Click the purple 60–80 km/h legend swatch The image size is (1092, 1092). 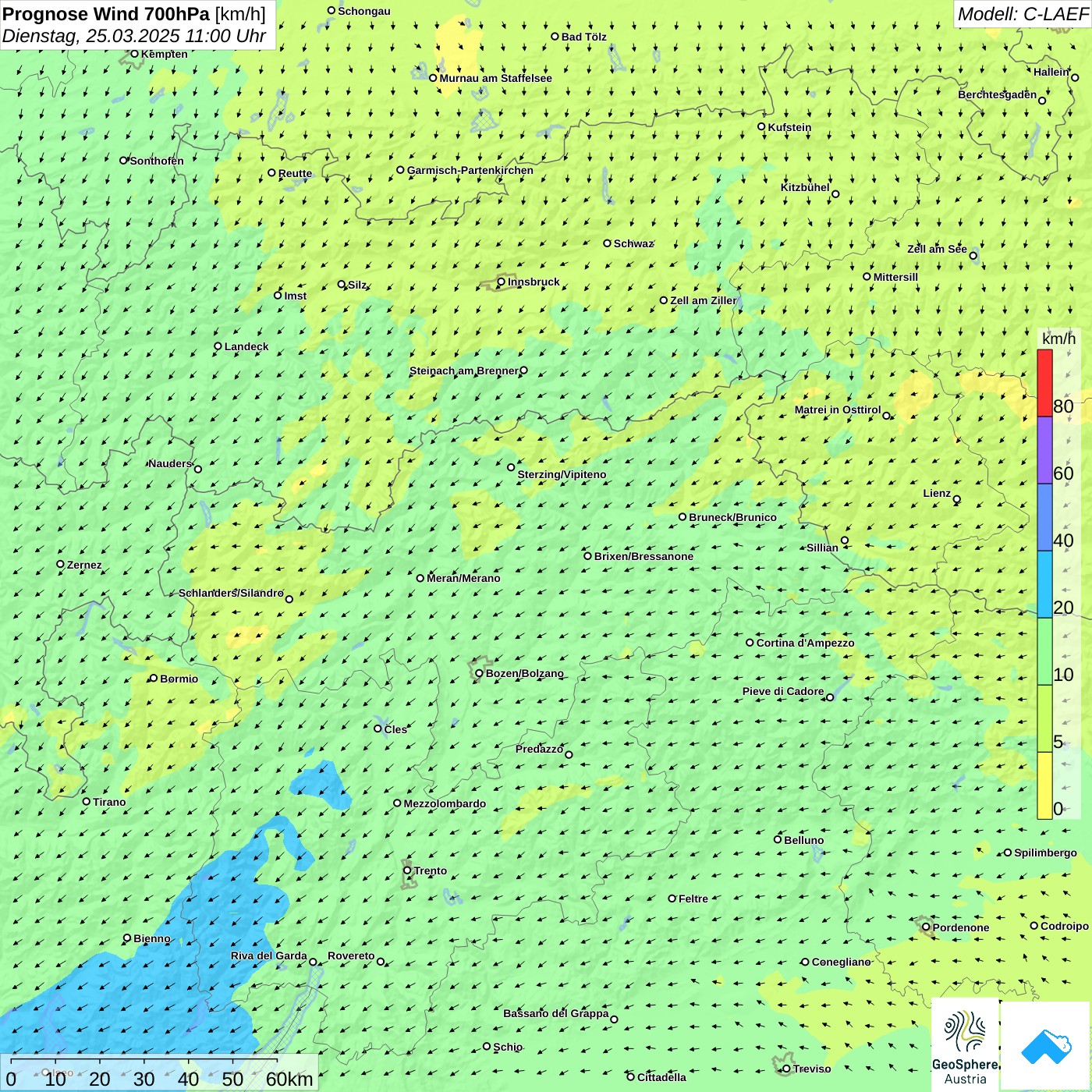click(x=1044, y=450)
